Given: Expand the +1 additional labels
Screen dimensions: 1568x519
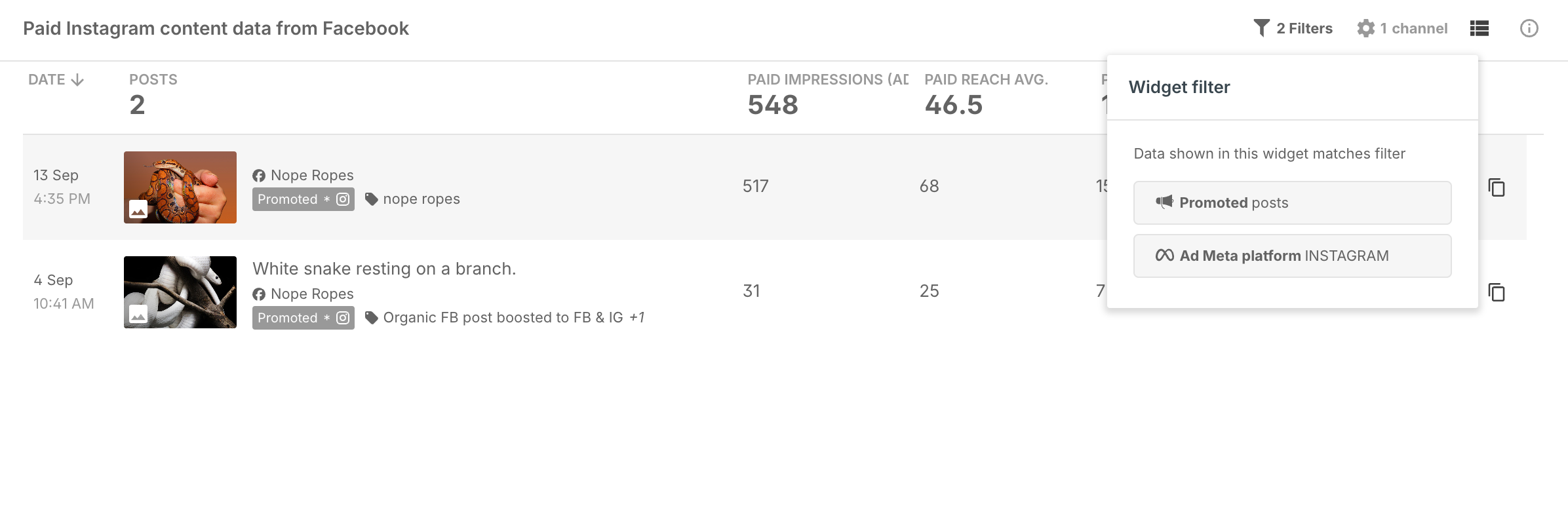Looking at the screenshot, I should pyautogui.click(x=637, y=318).
